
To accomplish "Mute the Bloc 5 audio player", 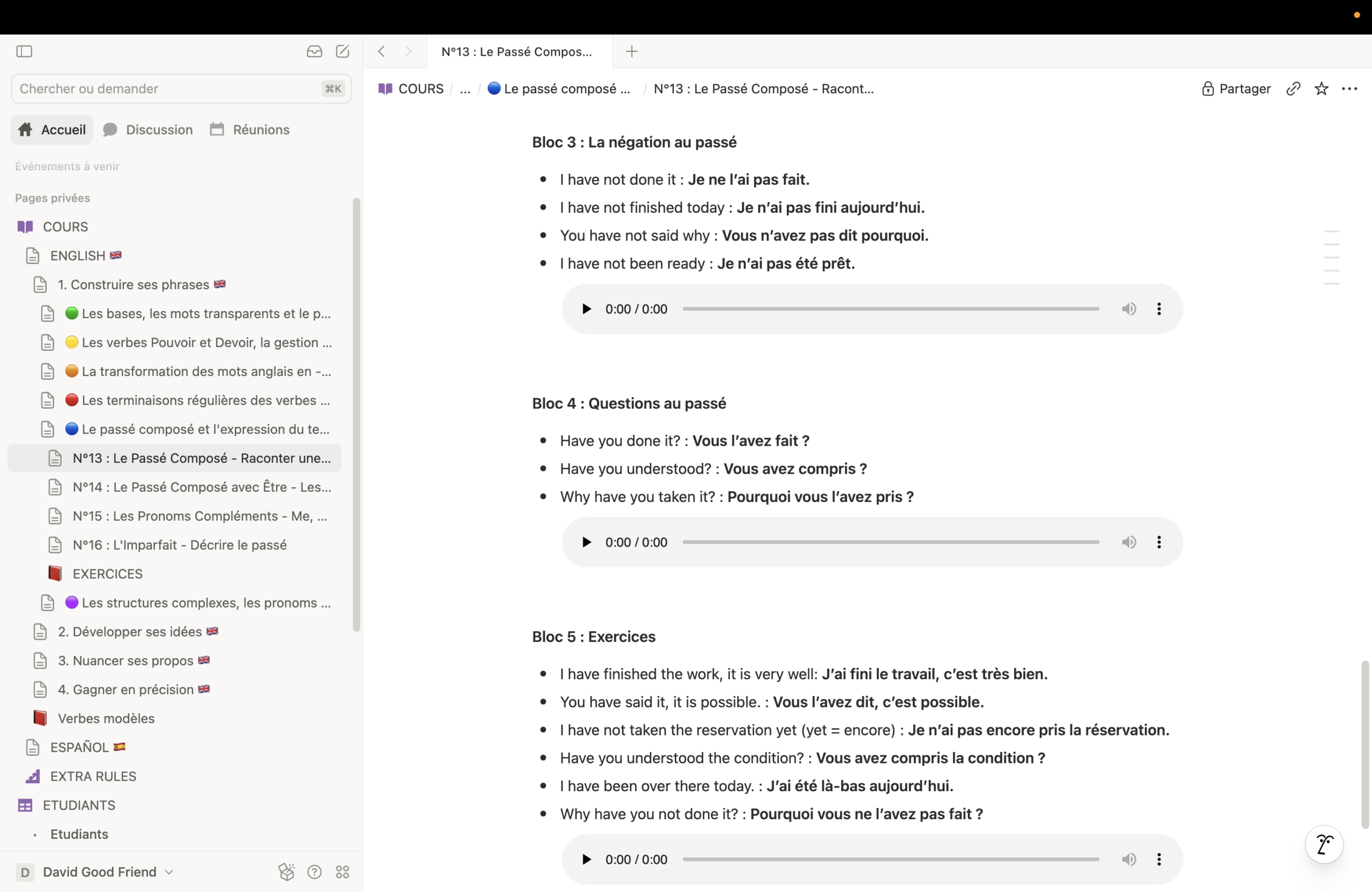I will [1129, 859].
